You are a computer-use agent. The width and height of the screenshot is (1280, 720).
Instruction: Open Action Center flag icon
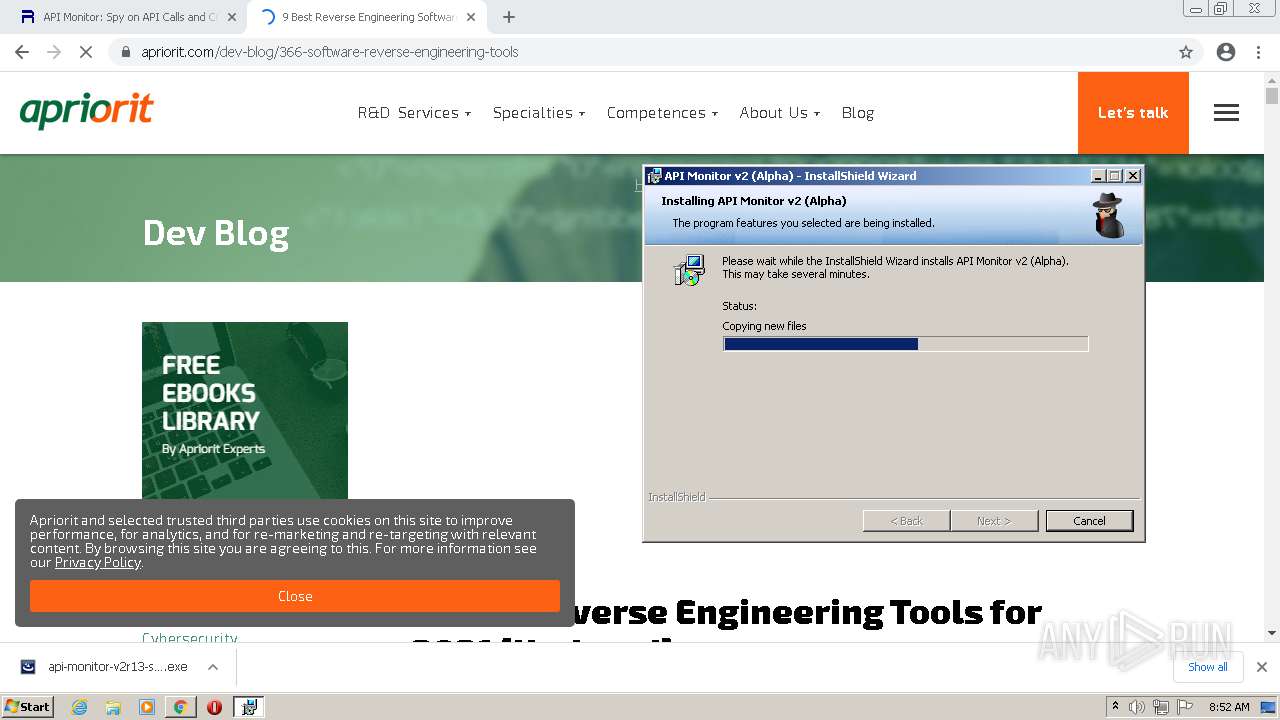[1185, 707]
